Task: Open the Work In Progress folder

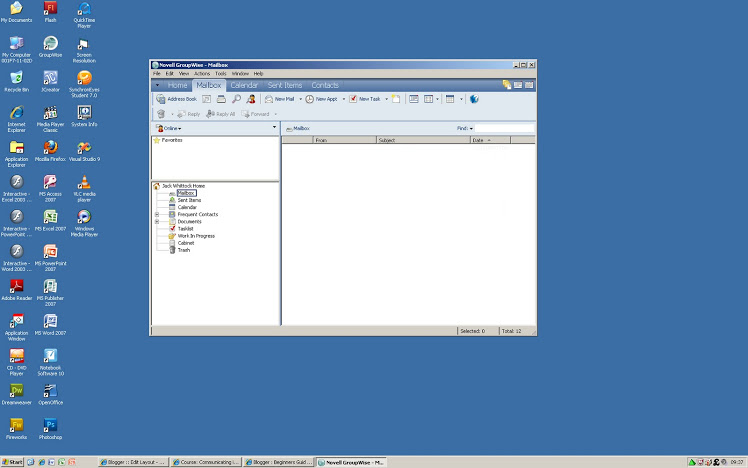Action: click(x=195, y=236)
